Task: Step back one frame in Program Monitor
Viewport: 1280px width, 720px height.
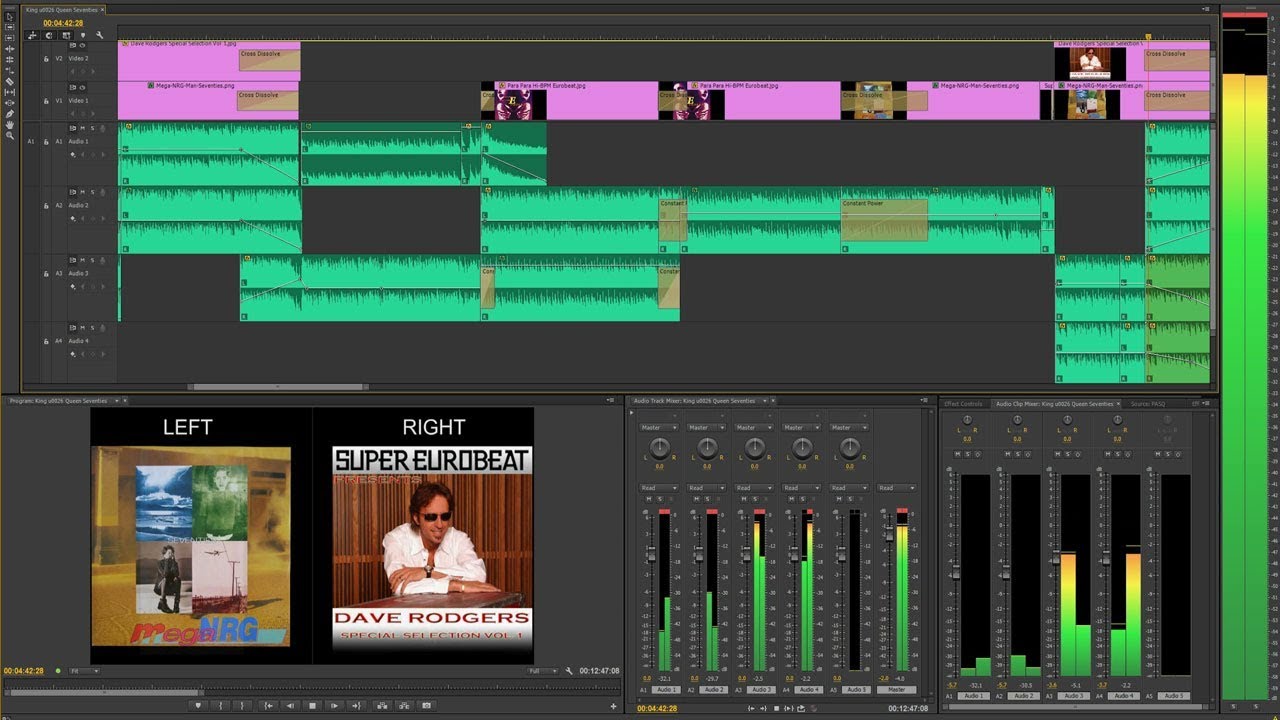Action: click(x=290, y=706)
